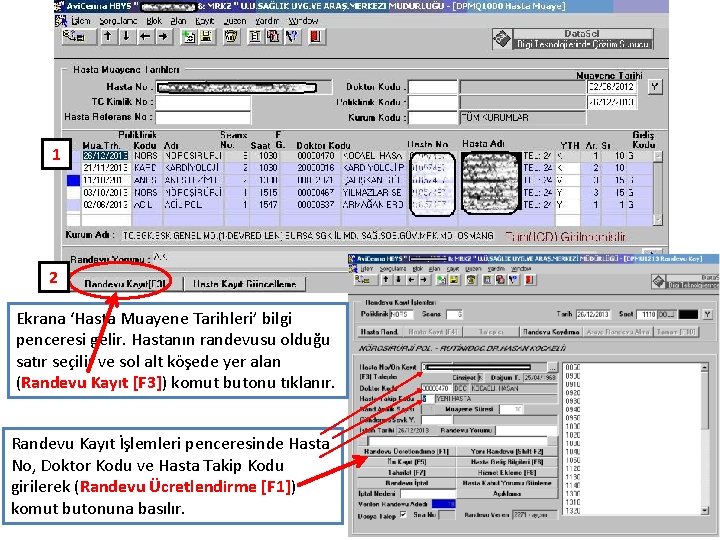Click right arrow icon in Hasta Muayene toolbar
Viewport: 720px width, 540px height.
[163, 37]
